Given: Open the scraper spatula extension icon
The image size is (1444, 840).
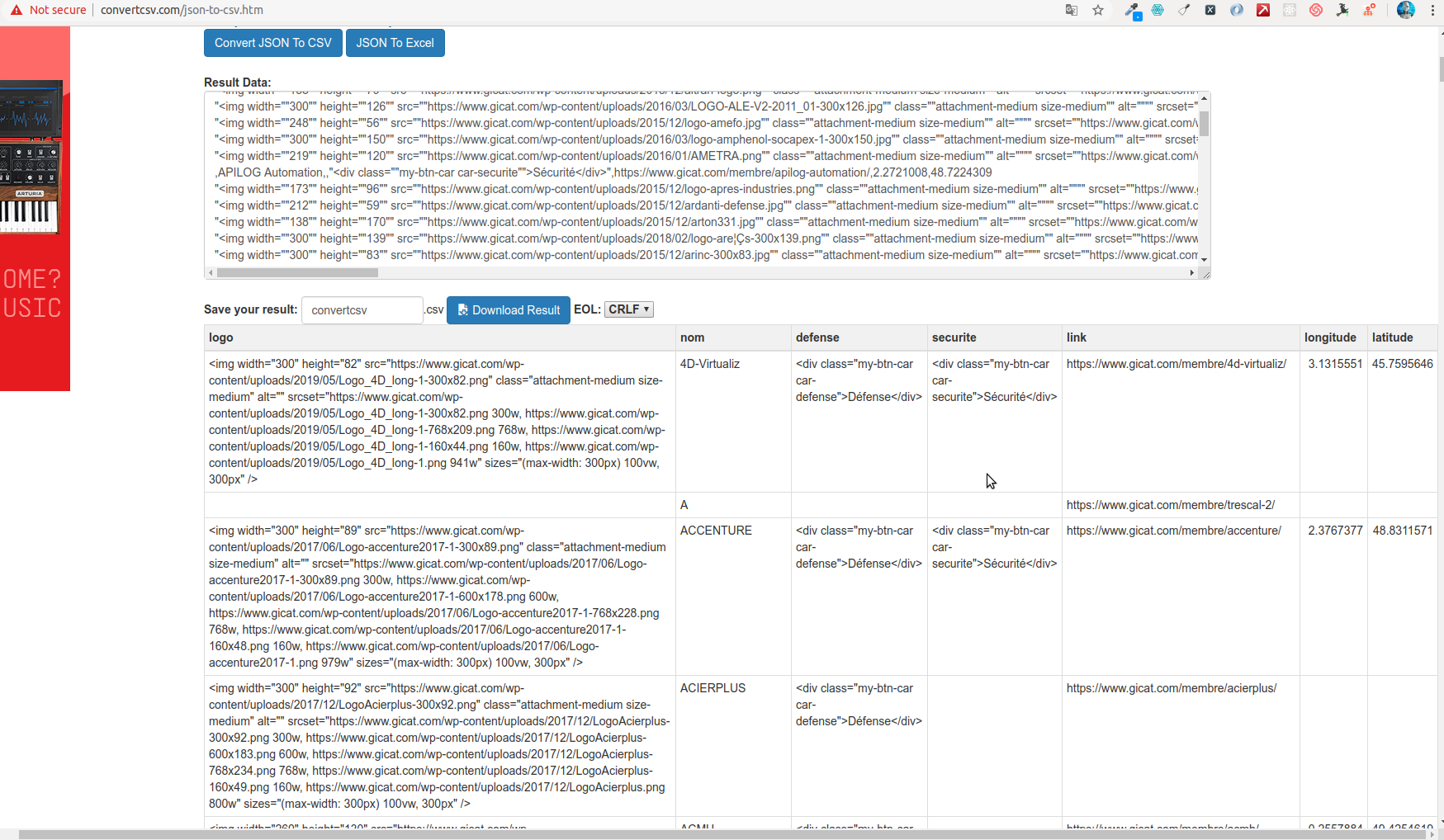Looking at the screenshot, I should [1184, 11].
